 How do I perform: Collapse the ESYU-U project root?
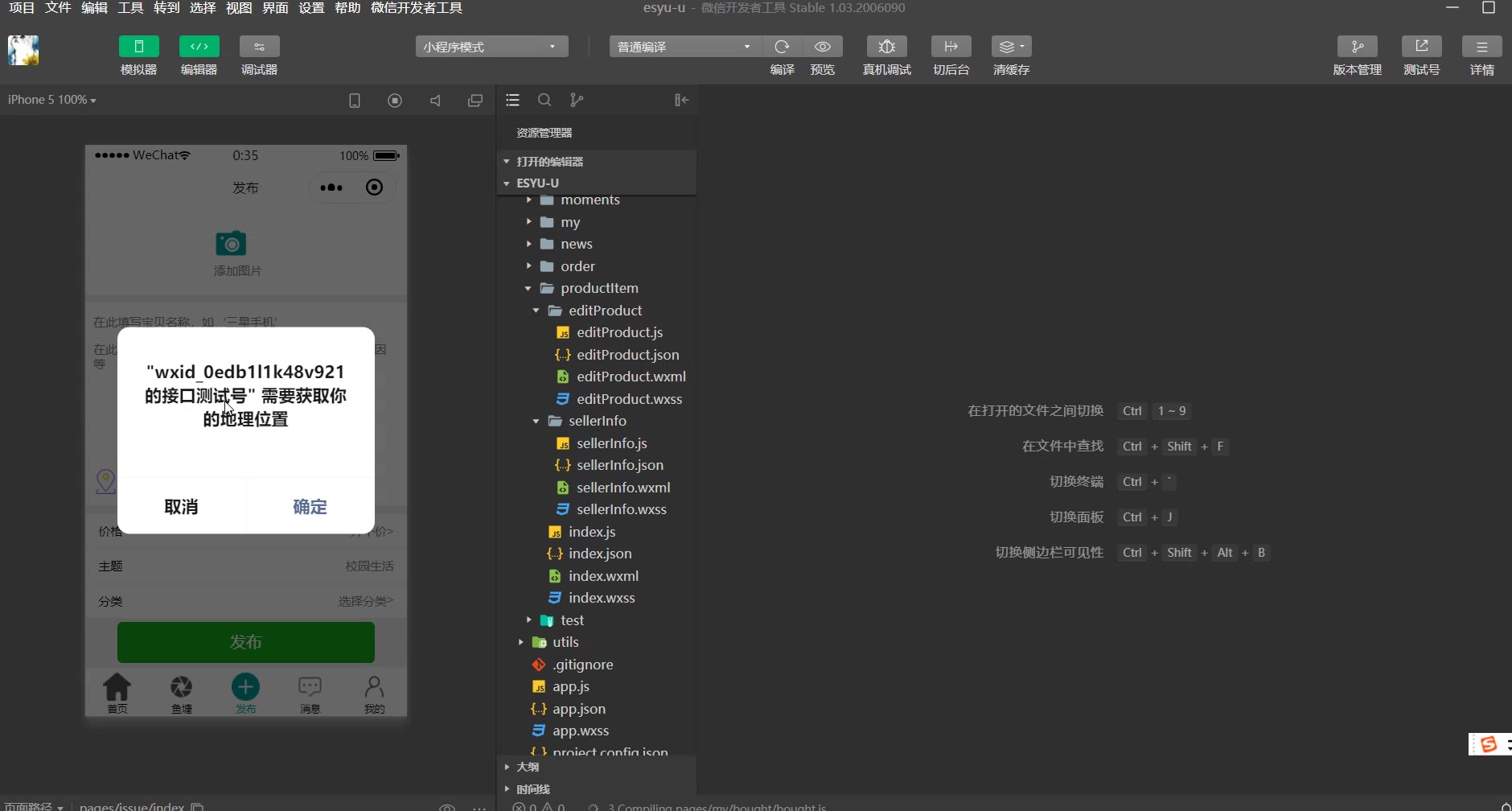coord(596,183)
